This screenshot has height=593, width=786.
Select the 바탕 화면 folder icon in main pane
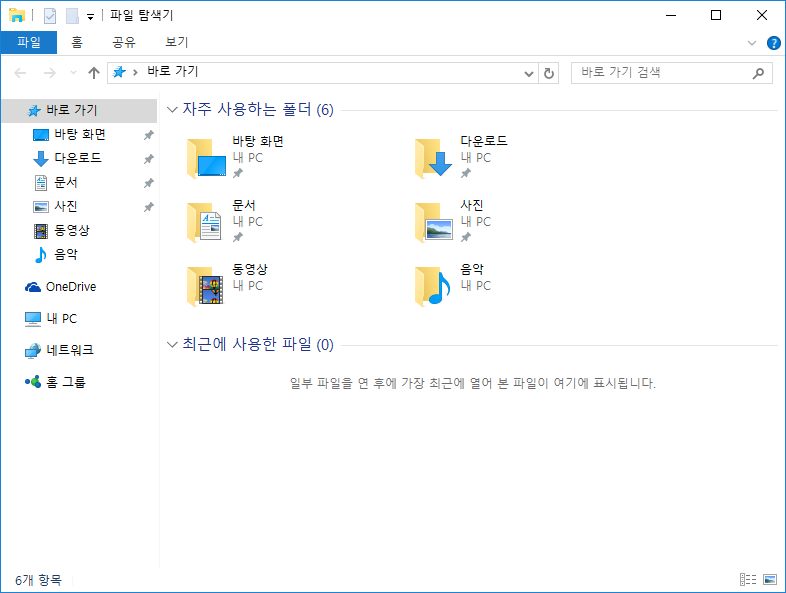206,159
